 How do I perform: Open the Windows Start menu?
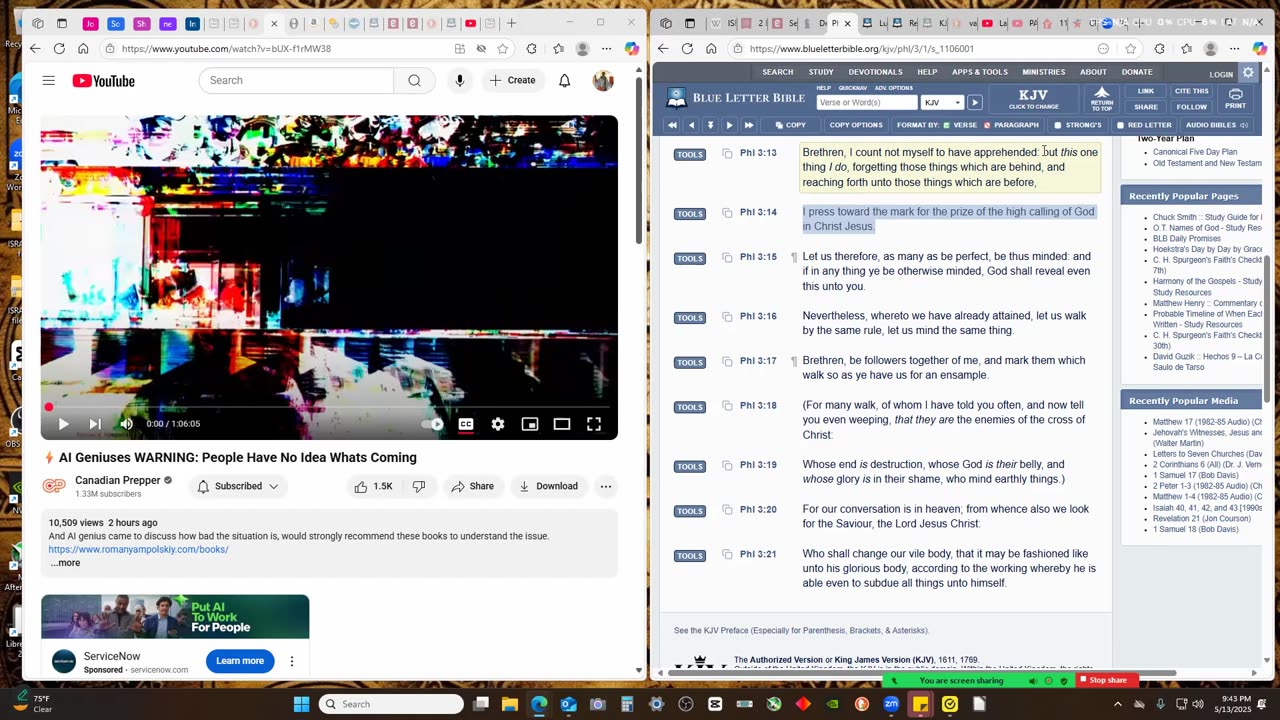coord(301,704)
